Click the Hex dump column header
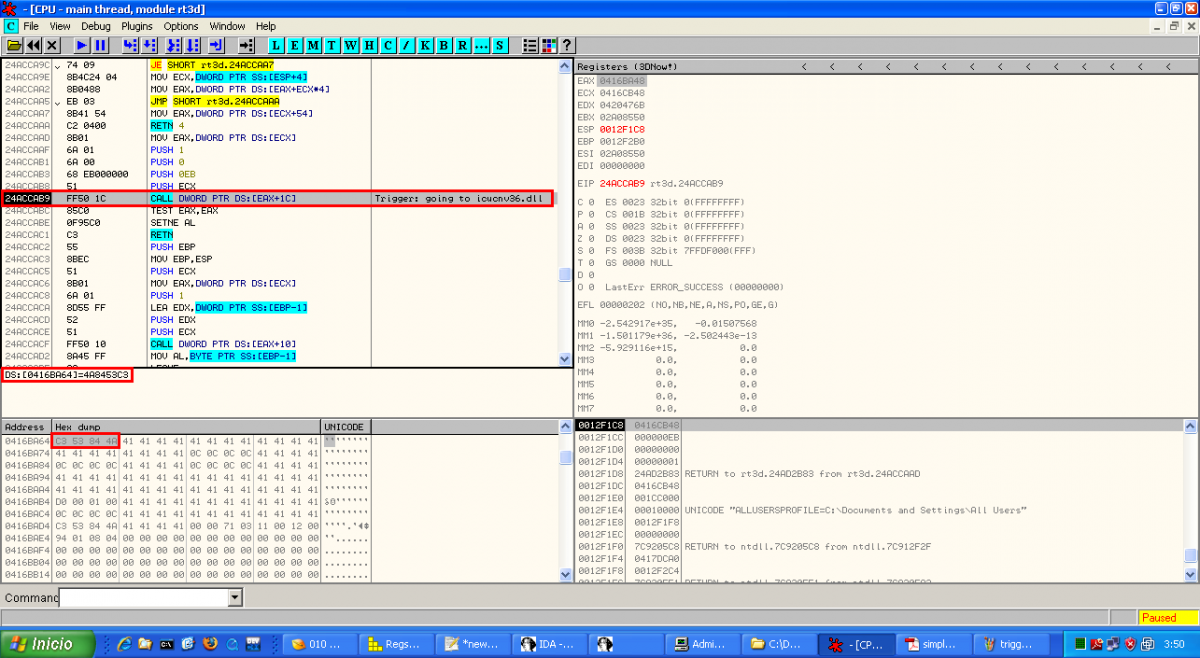Image resolution: width=1200 pixels, height=658 pixels. (x=185, y=427)
